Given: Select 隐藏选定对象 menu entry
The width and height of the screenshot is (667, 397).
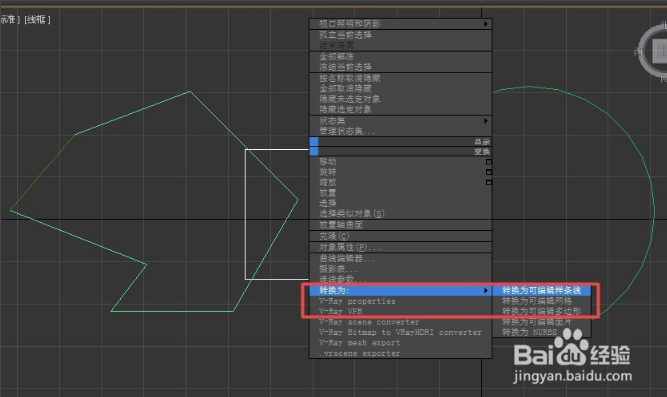Looking at the screenshot, I should 400,109.
